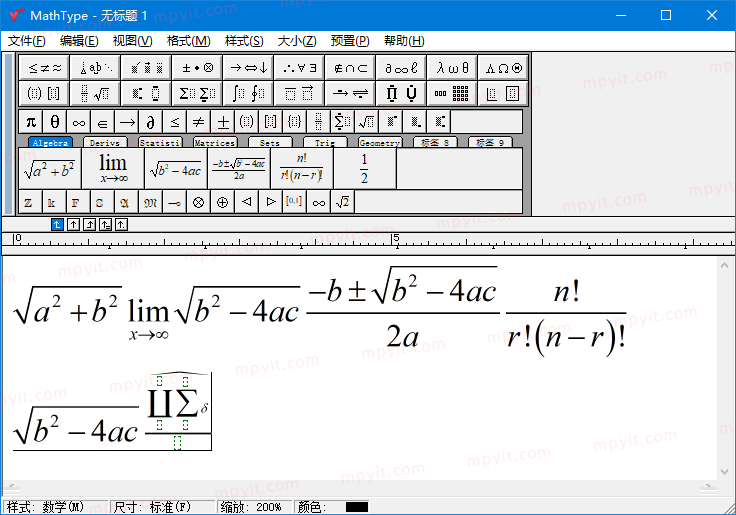Insert the element-of symbol
The height and width of the screenshot is (515, 736).
pyautogui.click(x=103, y=122)
